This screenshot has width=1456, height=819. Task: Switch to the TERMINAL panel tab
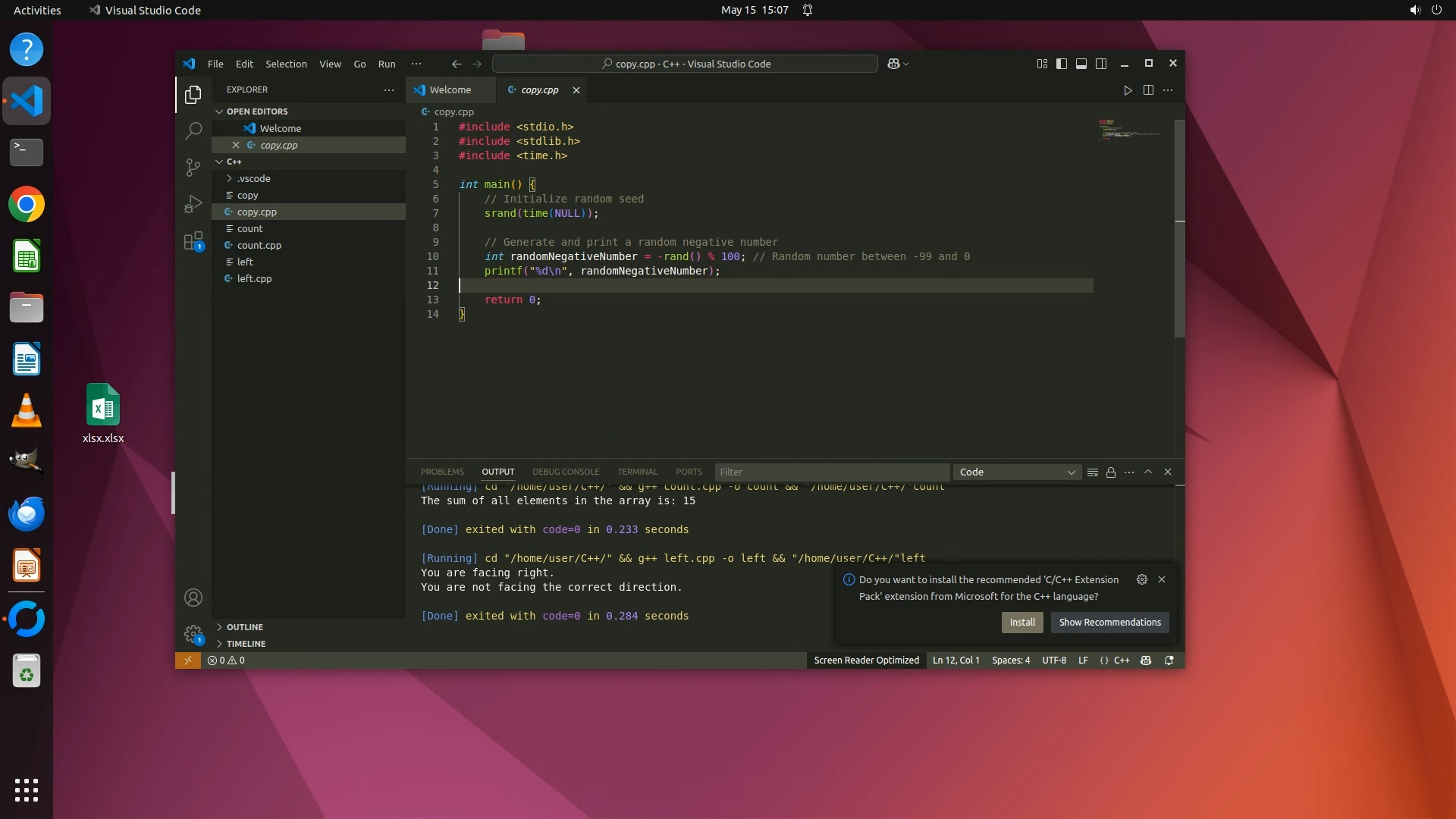(637, 472)
